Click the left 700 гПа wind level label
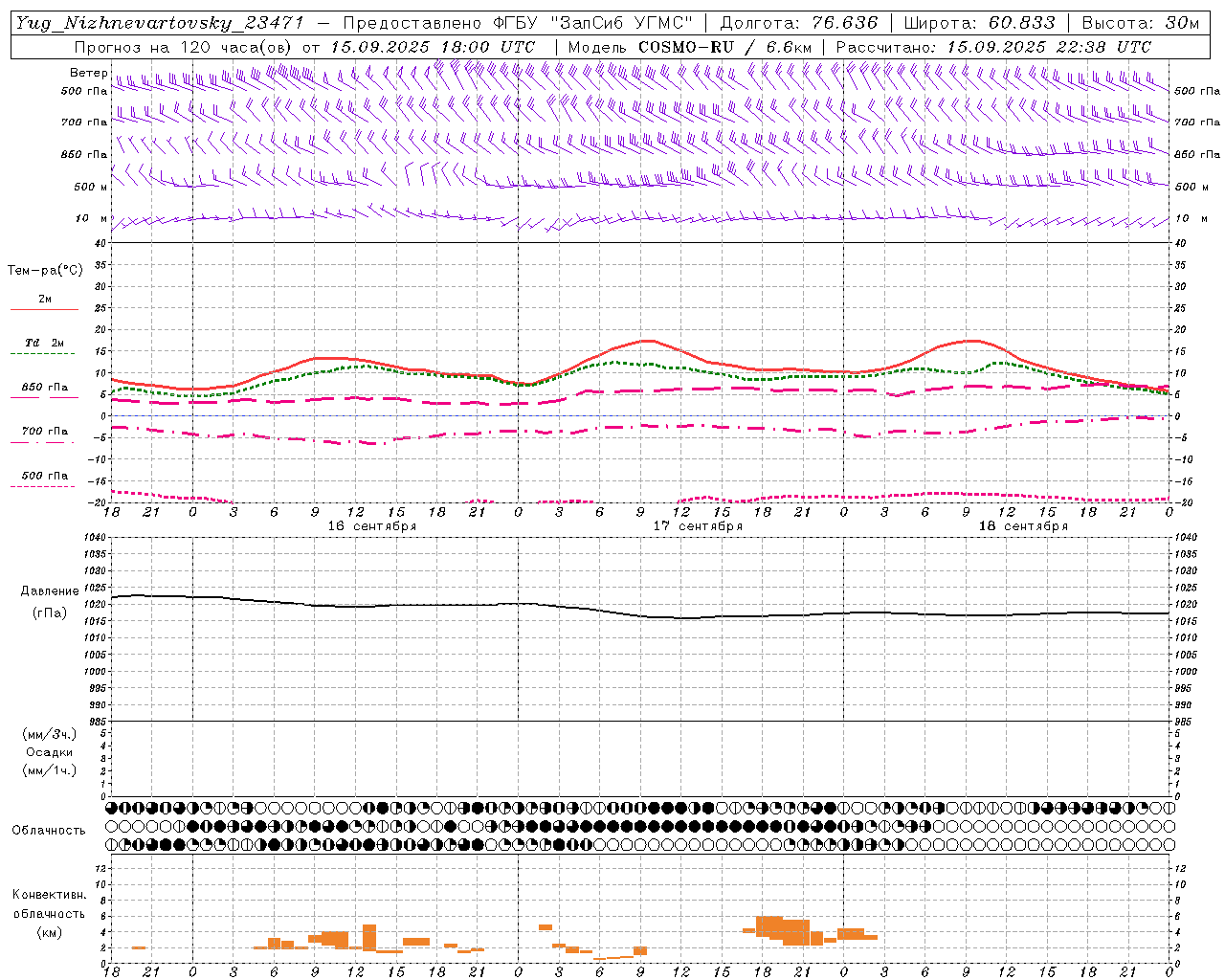 coord(84,122)
